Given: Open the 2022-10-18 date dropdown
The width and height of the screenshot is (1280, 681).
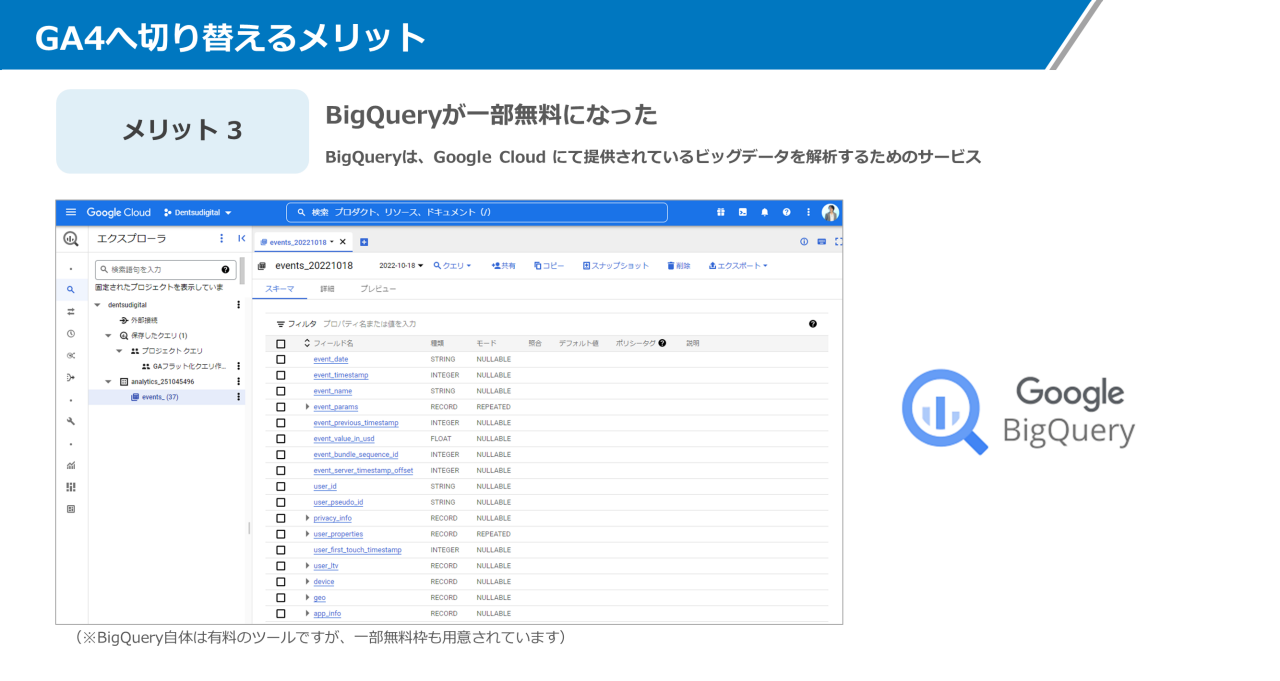Looking at the screenshot, I should point(400,265).
